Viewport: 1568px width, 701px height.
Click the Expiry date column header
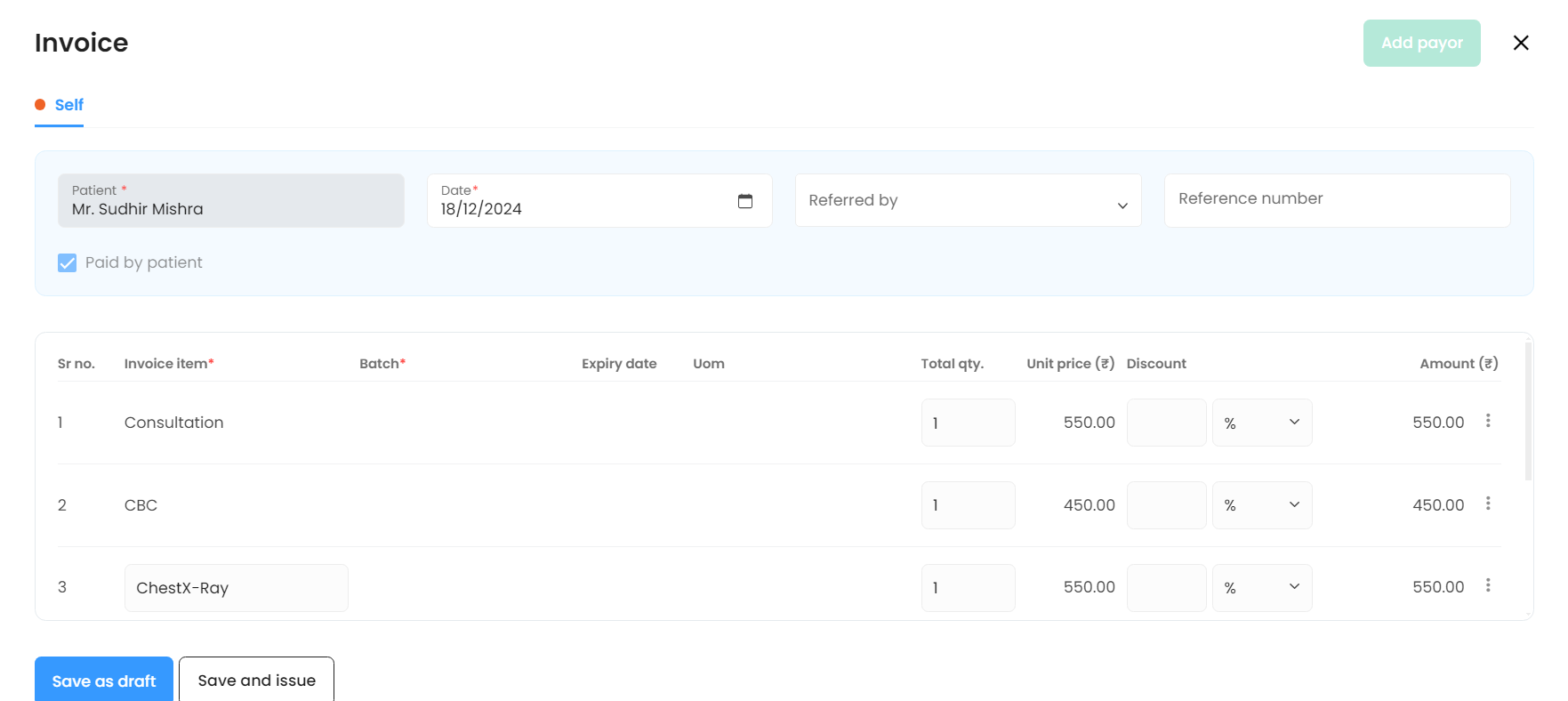coord(619,364)
